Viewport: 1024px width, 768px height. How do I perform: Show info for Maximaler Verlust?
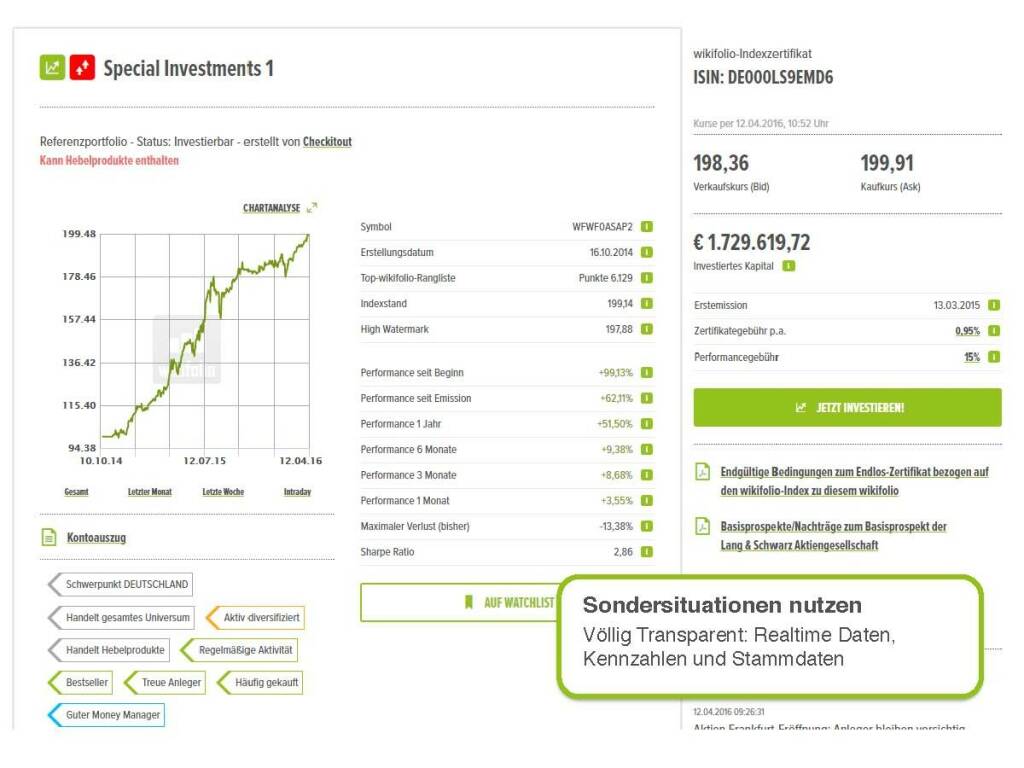click(647, 526)
